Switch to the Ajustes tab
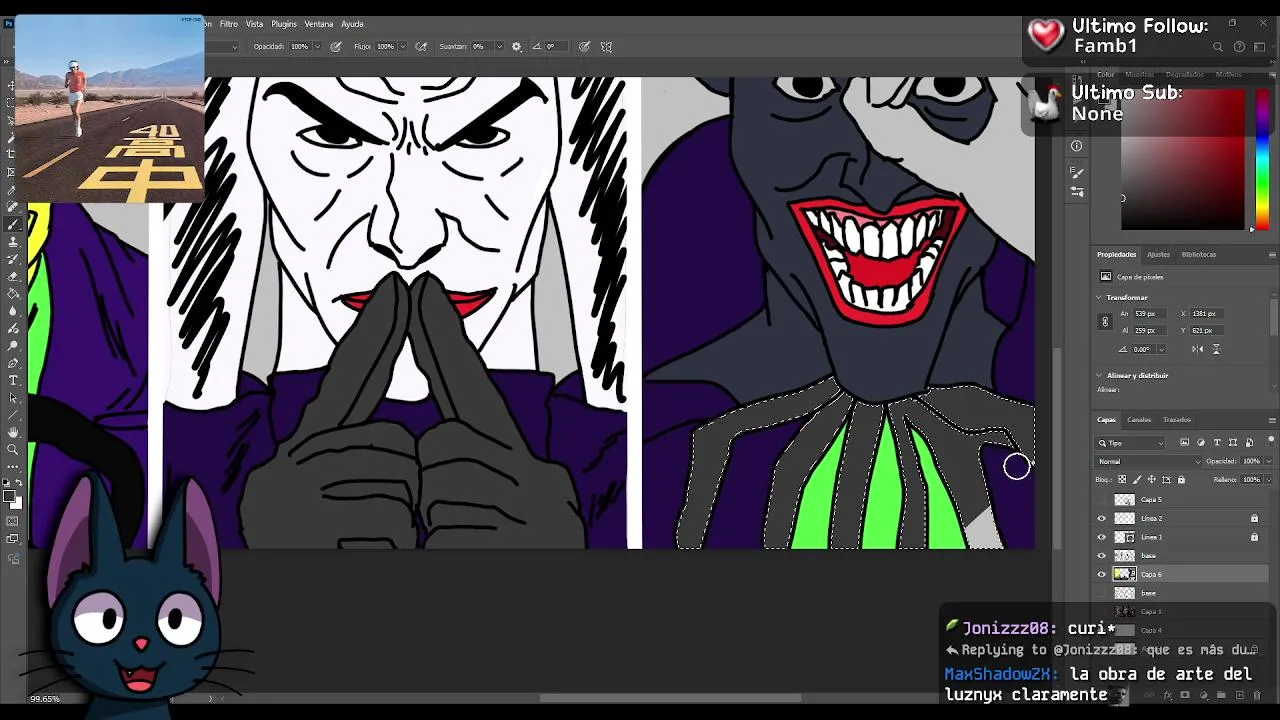 tap(1158, 254)
